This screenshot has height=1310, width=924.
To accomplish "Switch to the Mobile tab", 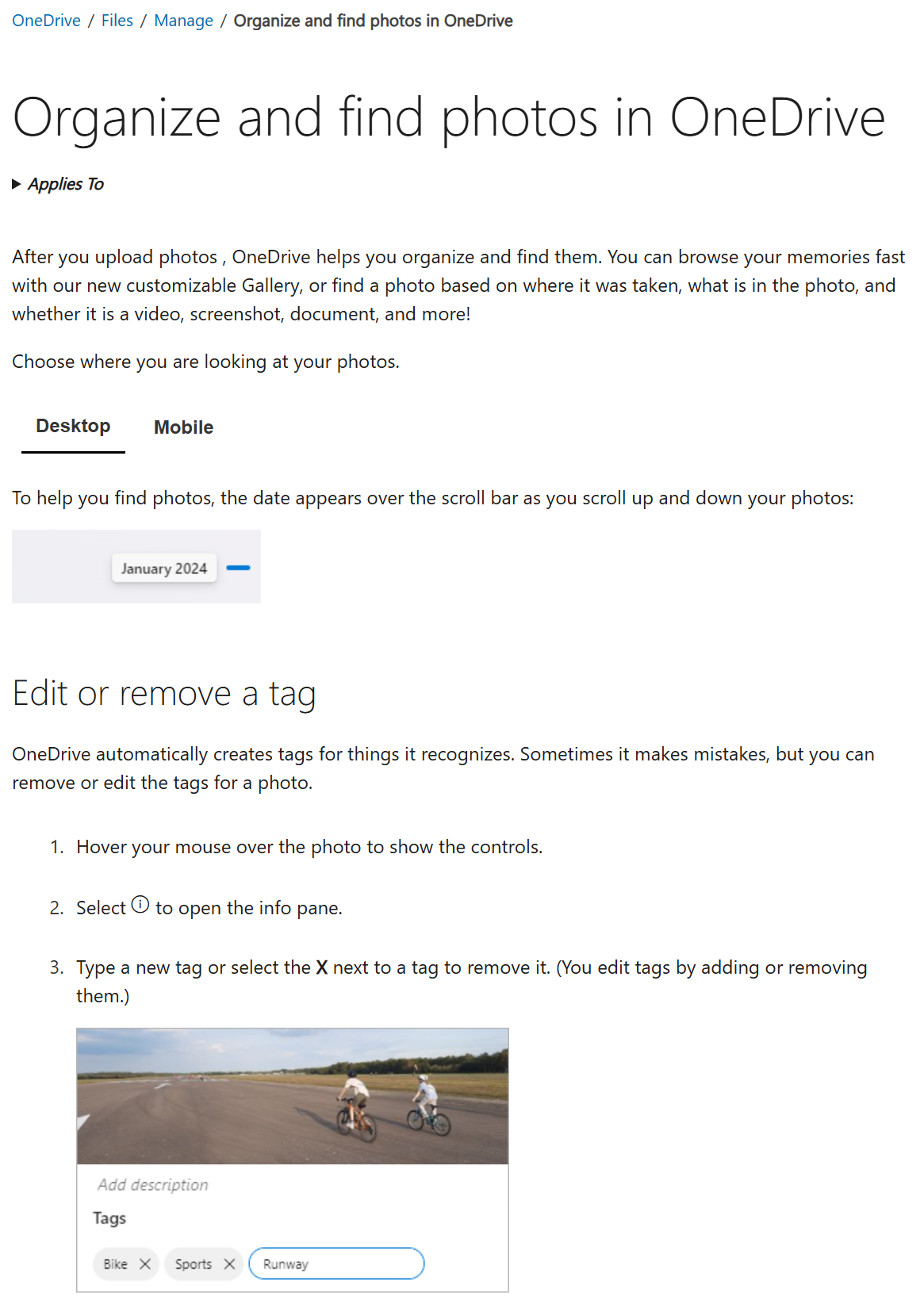I will (183, 427).
